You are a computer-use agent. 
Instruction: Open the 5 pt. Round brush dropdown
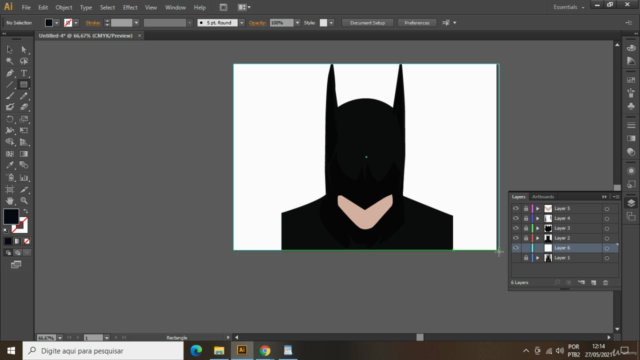click(242, 23)
